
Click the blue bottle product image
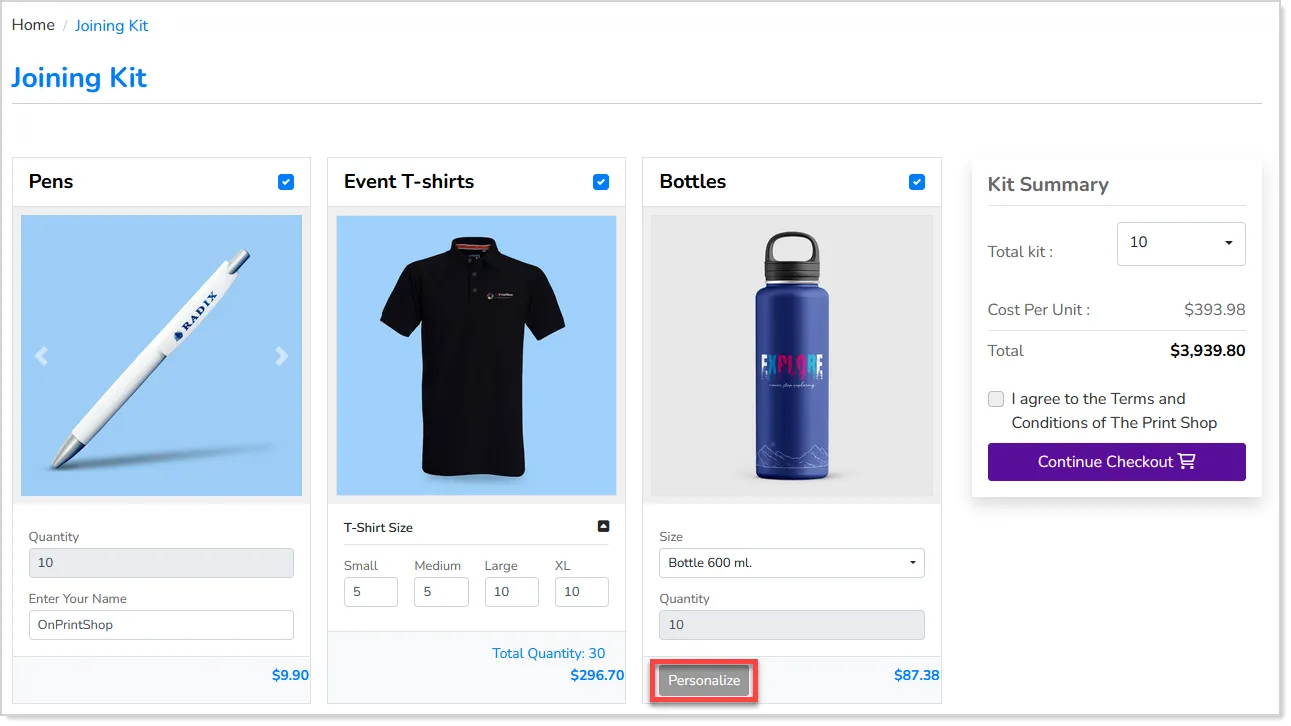point(792,356)
